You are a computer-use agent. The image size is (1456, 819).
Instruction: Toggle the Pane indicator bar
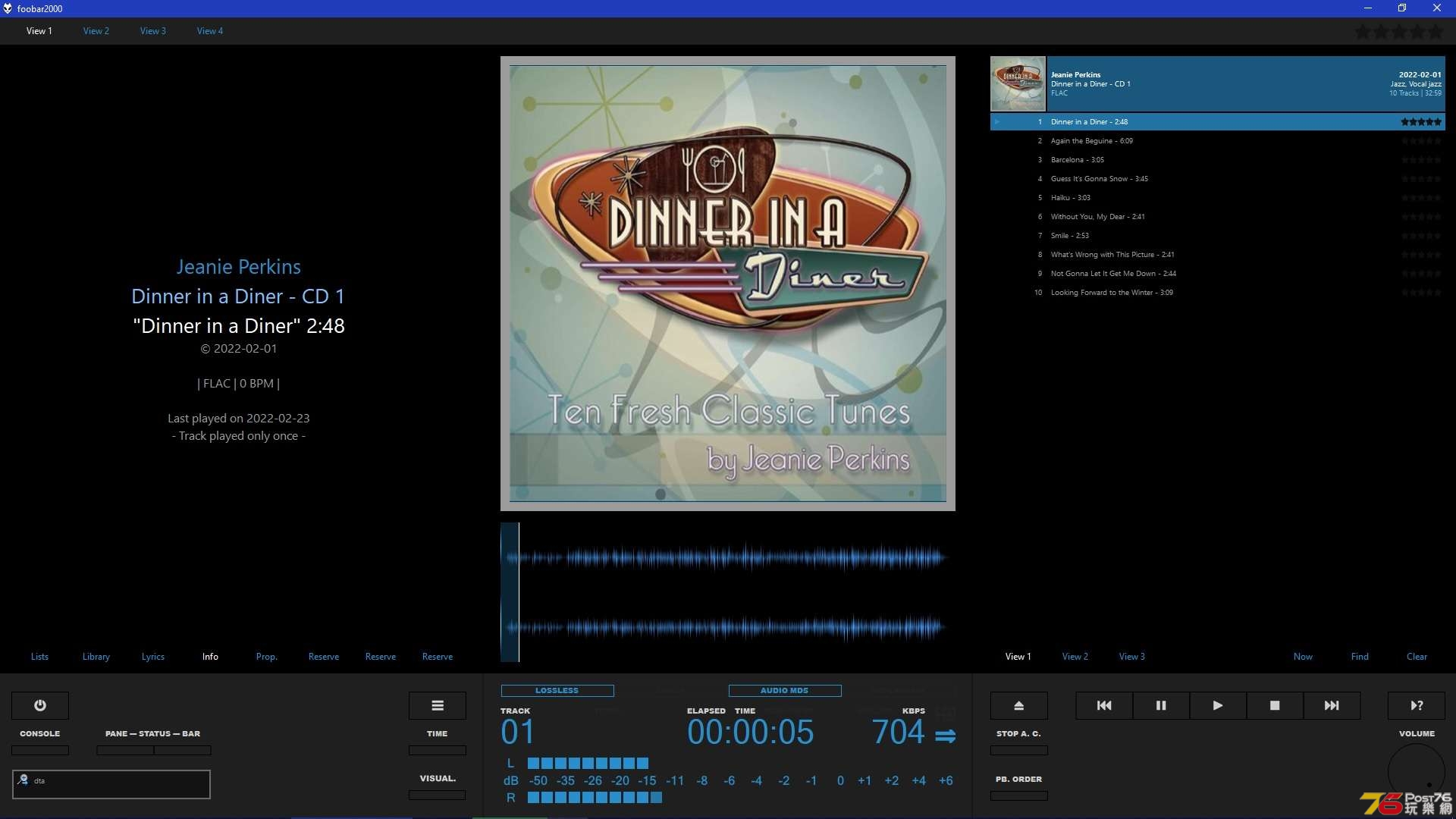point(125,751)
